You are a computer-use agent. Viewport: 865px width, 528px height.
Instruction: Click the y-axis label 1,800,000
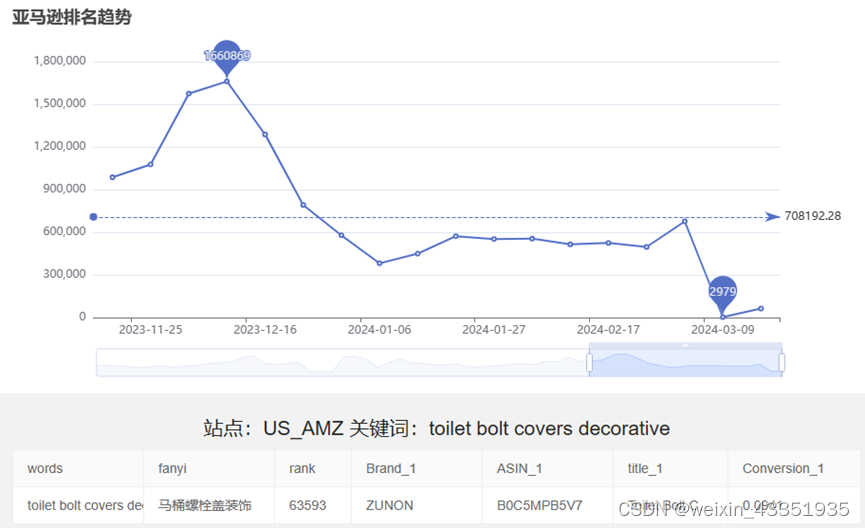[x=60, y=61]
